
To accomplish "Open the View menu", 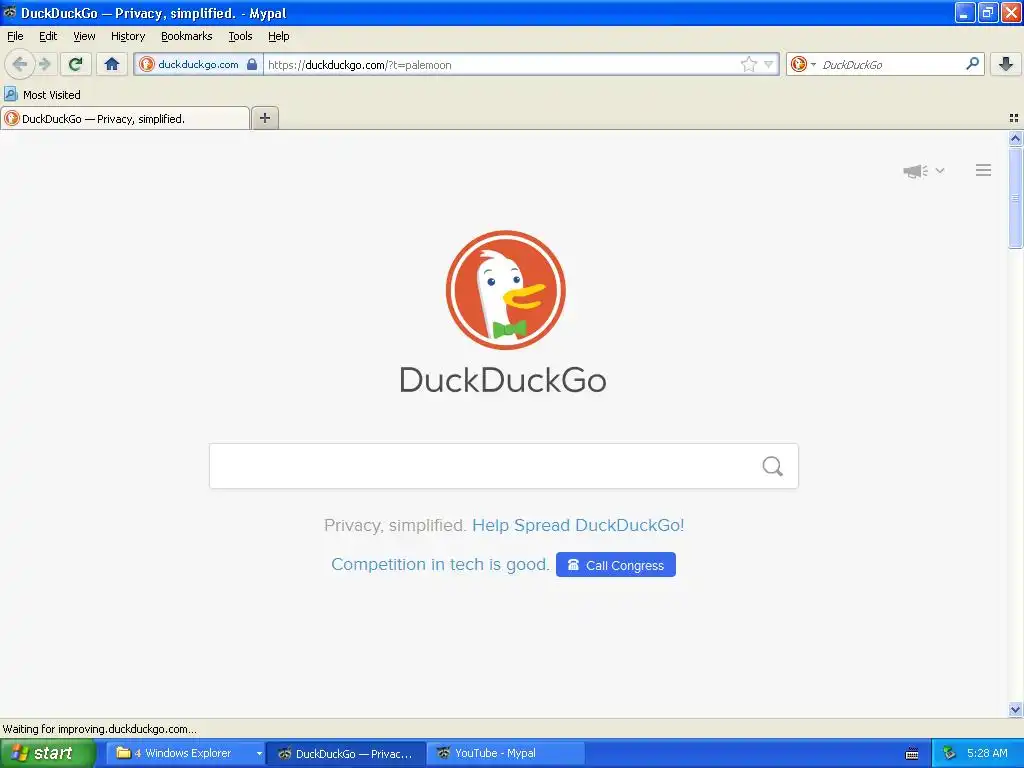I will (84, 36).
